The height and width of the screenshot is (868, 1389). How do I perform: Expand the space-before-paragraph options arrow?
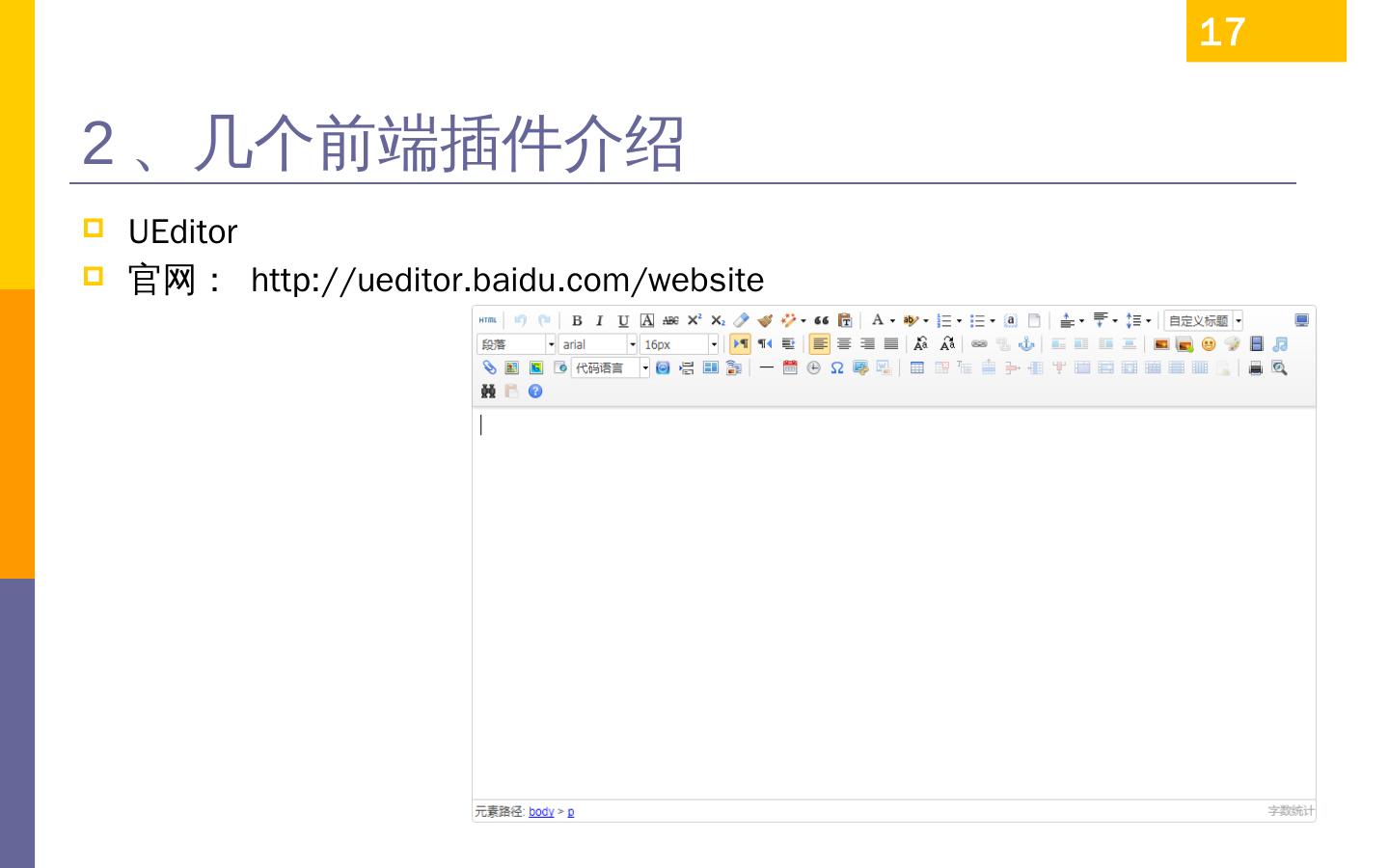coord(1081,321)
